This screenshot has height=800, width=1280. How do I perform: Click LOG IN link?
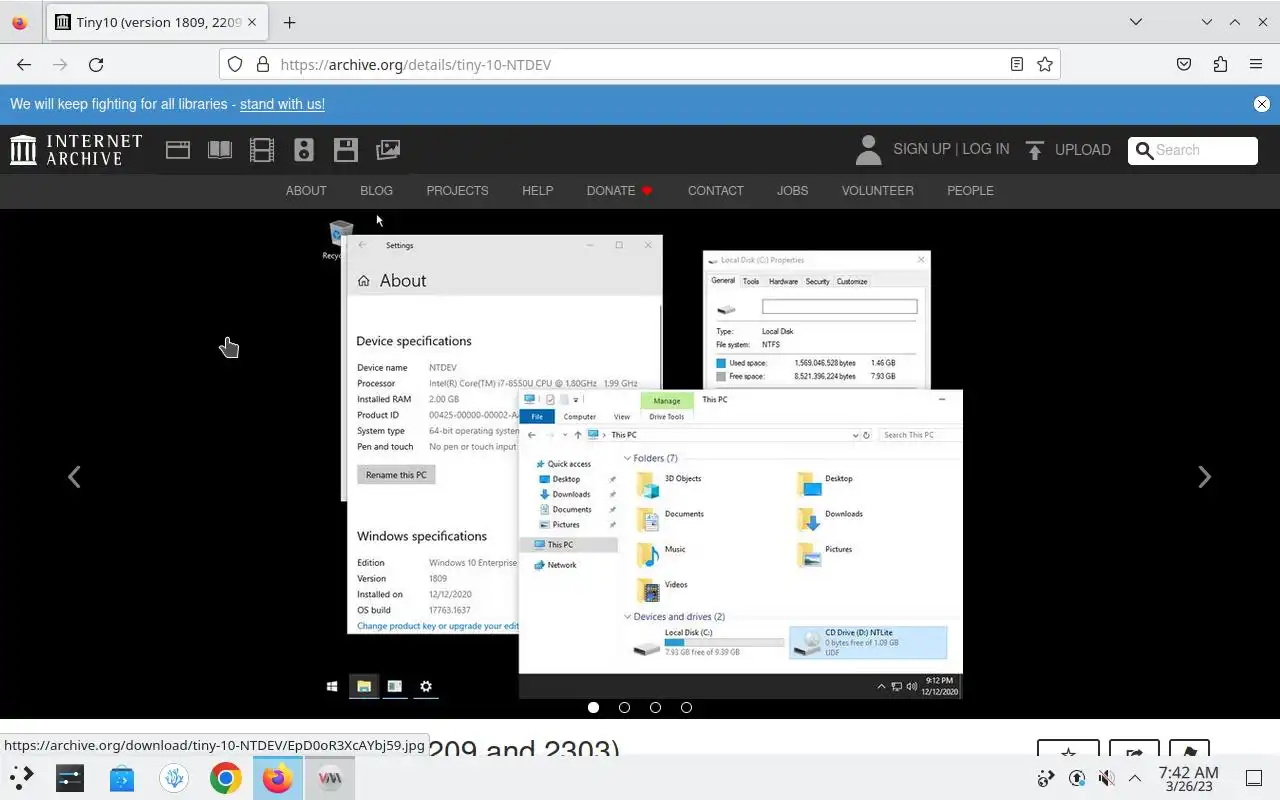pos(985,149)
